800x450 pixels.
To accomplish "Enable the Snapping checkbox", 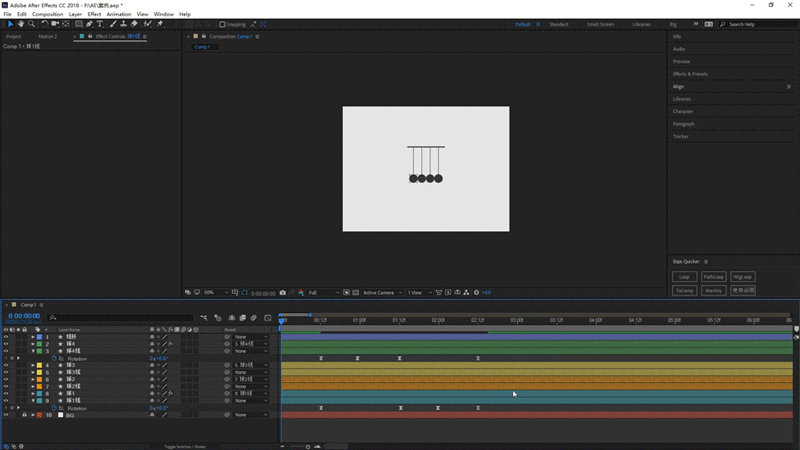I will click(x=222, y=24).
